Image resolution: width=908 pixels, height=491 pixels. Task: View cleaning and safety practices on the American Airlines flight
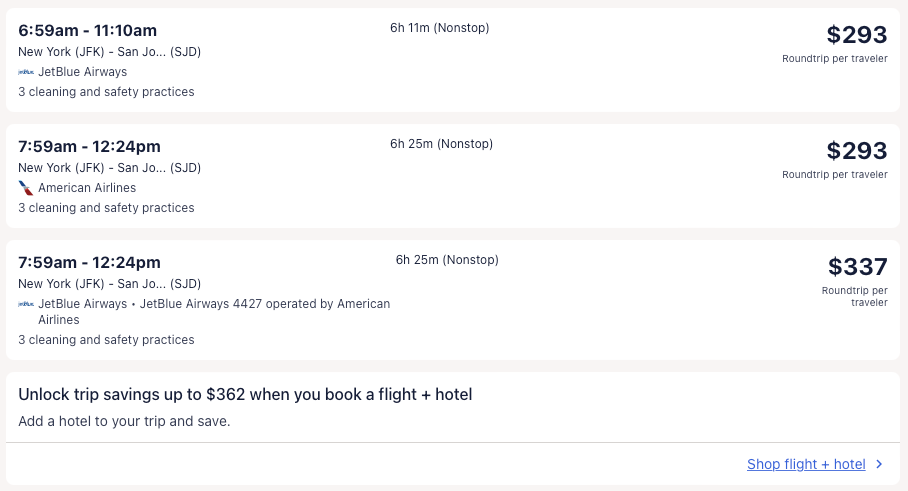click(x=106, y=208)
